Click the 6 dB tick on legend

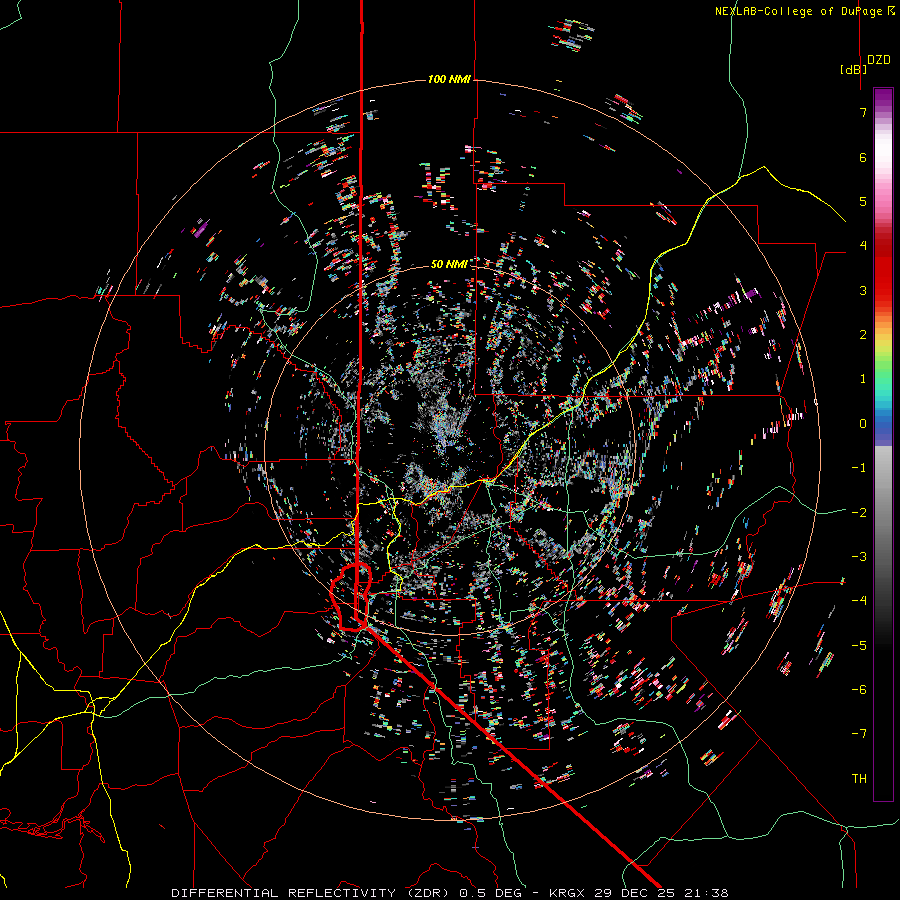(x=863, y=157)
